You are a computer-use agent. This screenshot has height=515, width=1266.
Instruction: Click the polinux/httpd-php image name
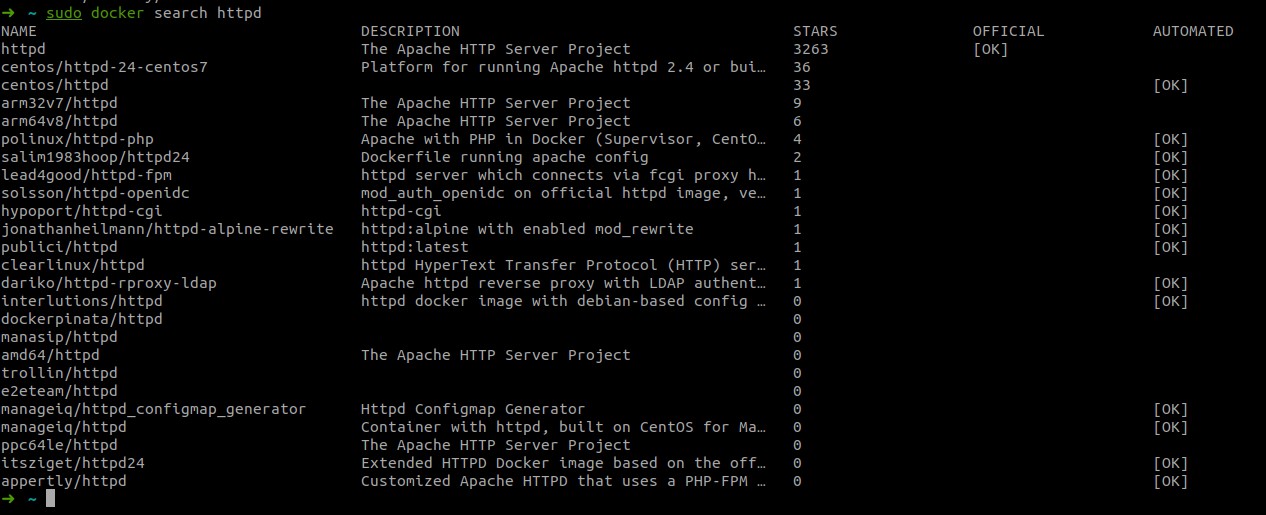(77, 139)
